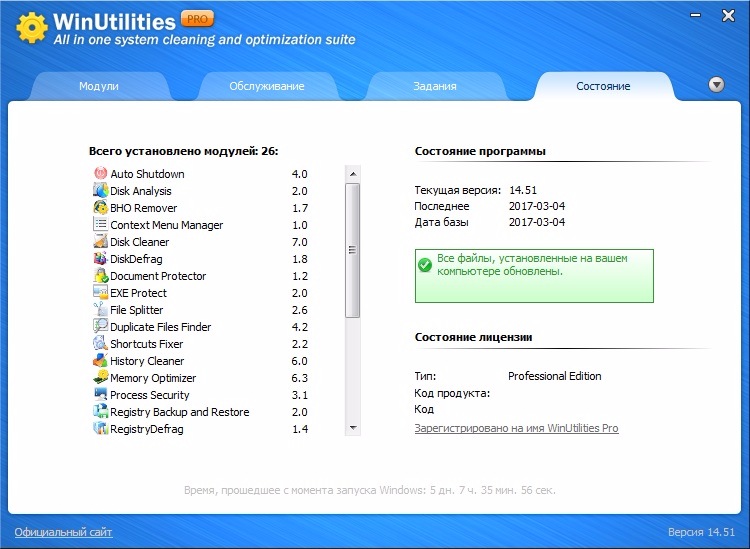The height and width of the screenshot is (549, 750).
Task: Click the Дата базы date value
Action: 537,222
